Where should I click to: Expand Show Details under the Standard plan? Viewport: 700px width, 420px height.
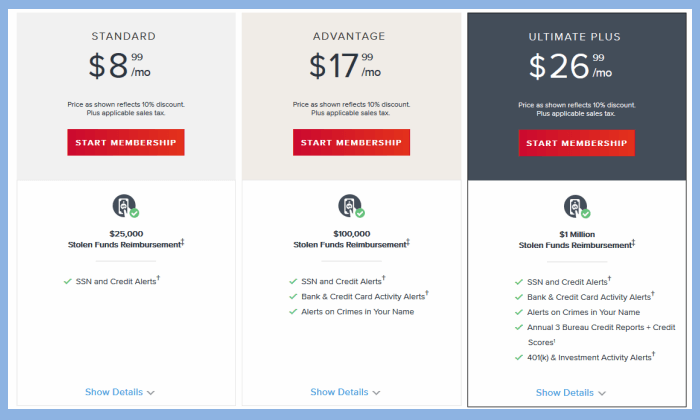point(120,392)
